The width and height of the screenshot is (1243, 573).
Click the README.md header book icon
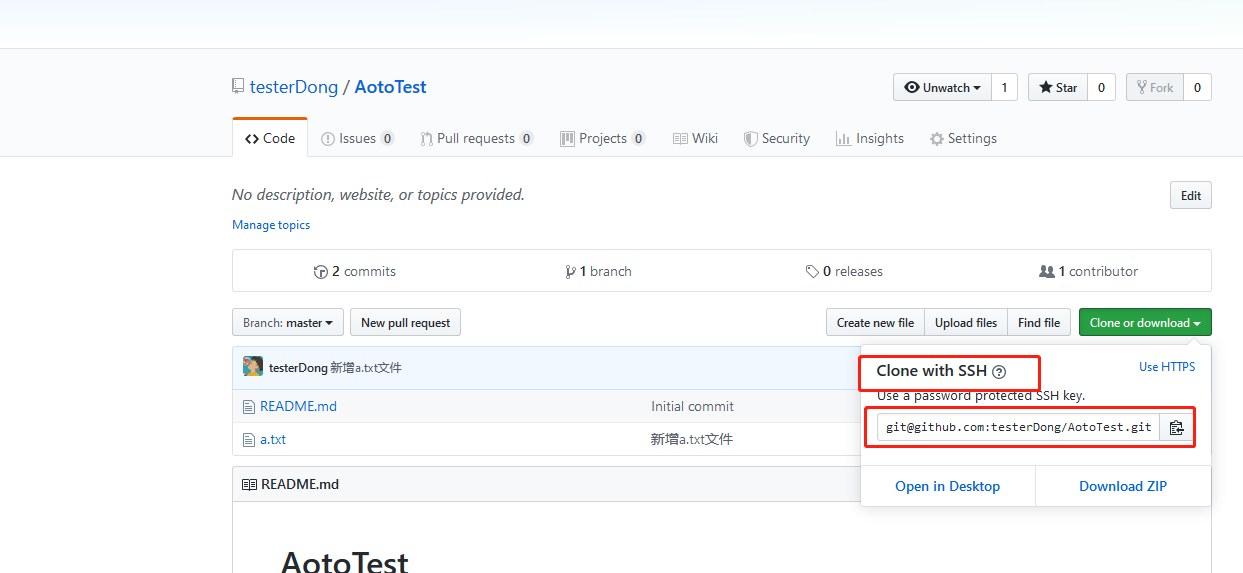click(x=249, y=484)
